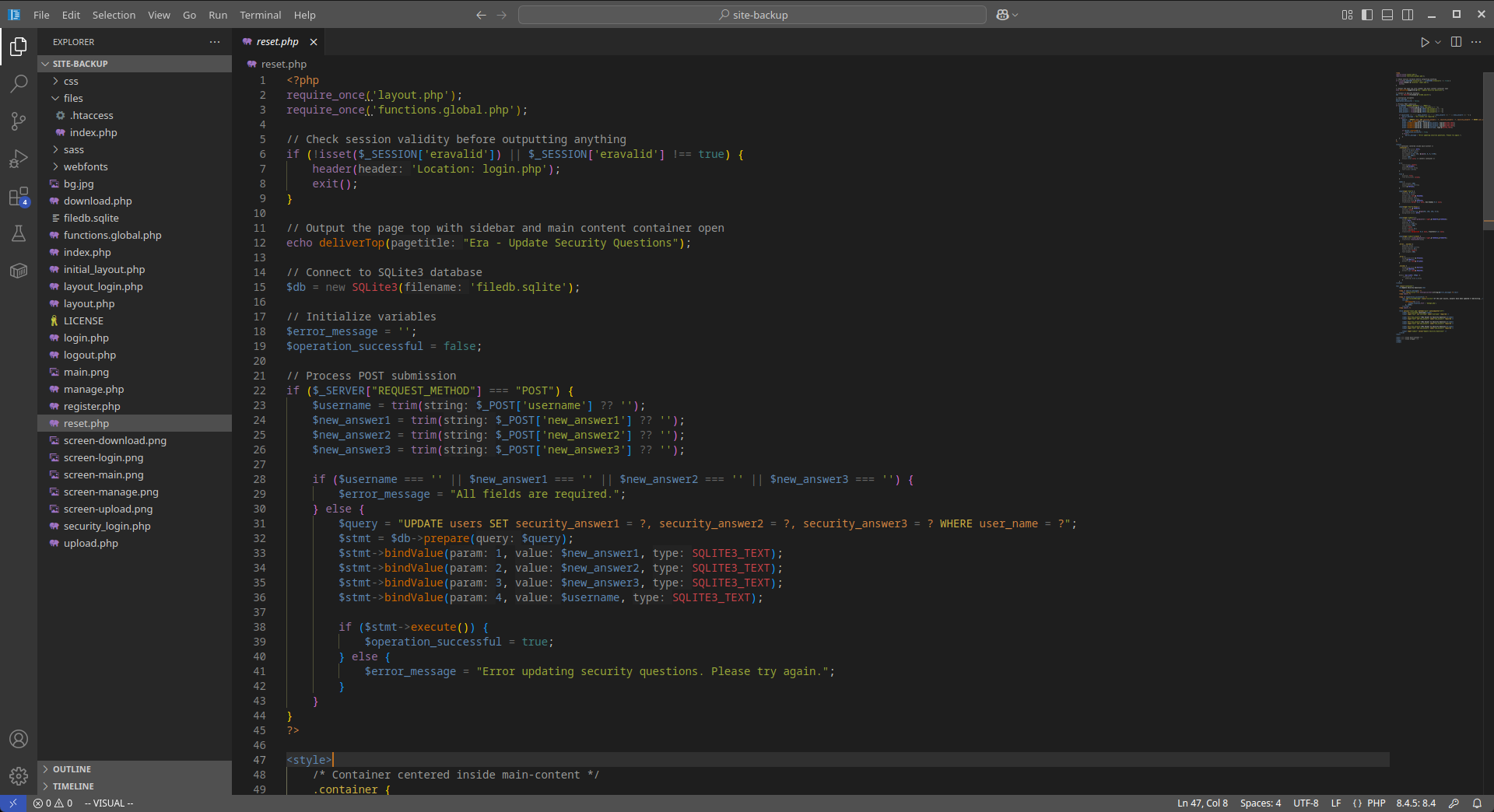Click the notifications bell in status bar
Viewport: 1494px width, 812px height.
1477,803
